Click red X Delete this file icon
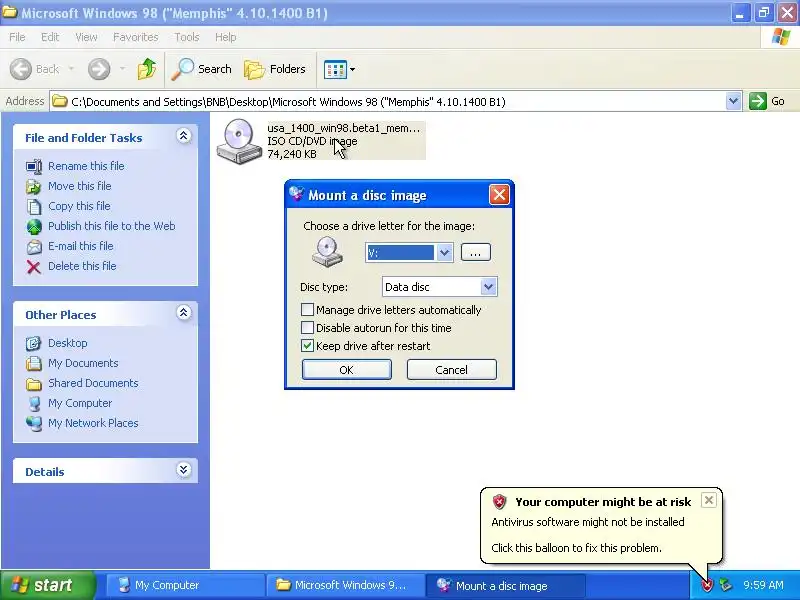The height and width of the screenshot is (600, 800). pyautogui.click(x=34, y=266)
